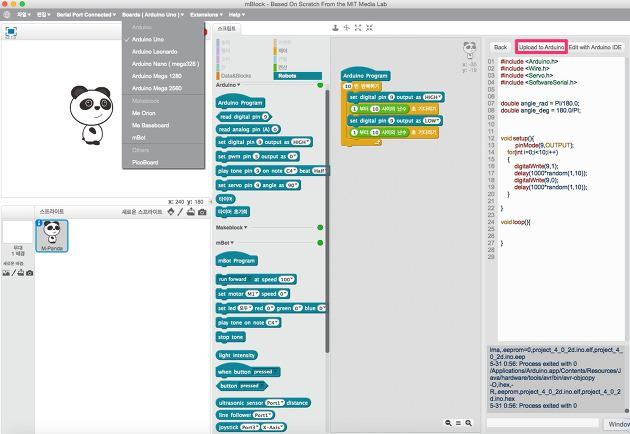Click the serial command input field
The image size is (630, 434).
point(542,423)
